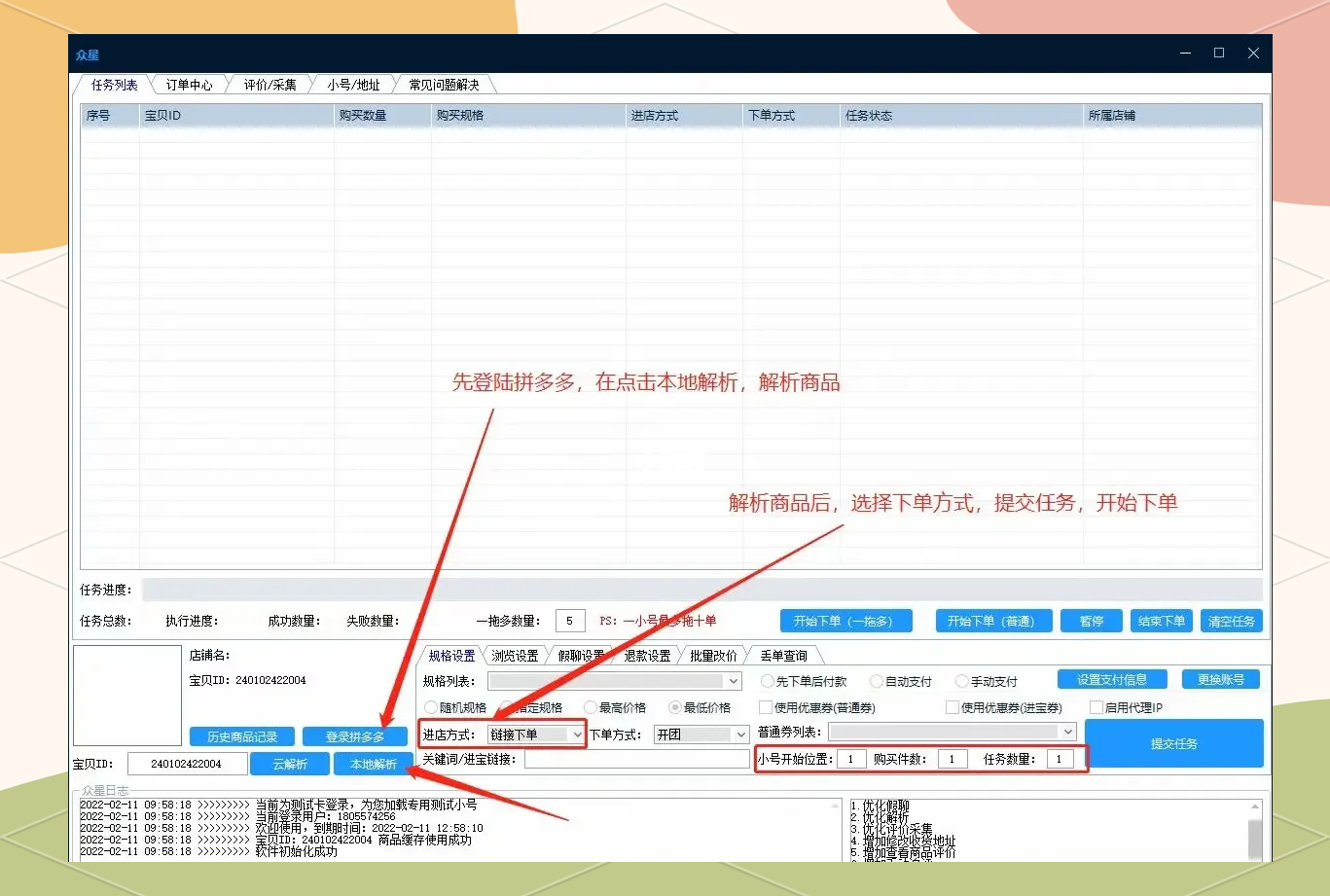1330x896 pixels.
Task: Pause orders with the 暂停 button
Action: click(x=1092, y=621)
